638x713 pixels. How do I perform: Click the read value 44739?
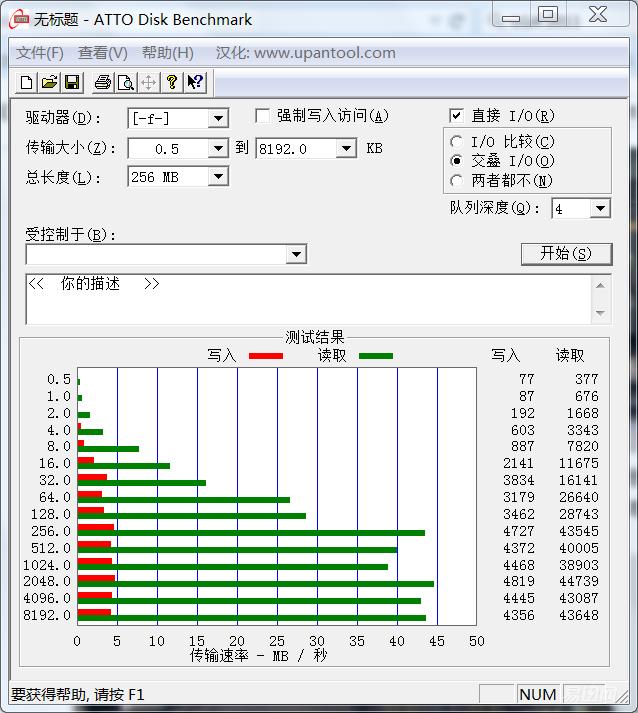(x=579, y=581)
